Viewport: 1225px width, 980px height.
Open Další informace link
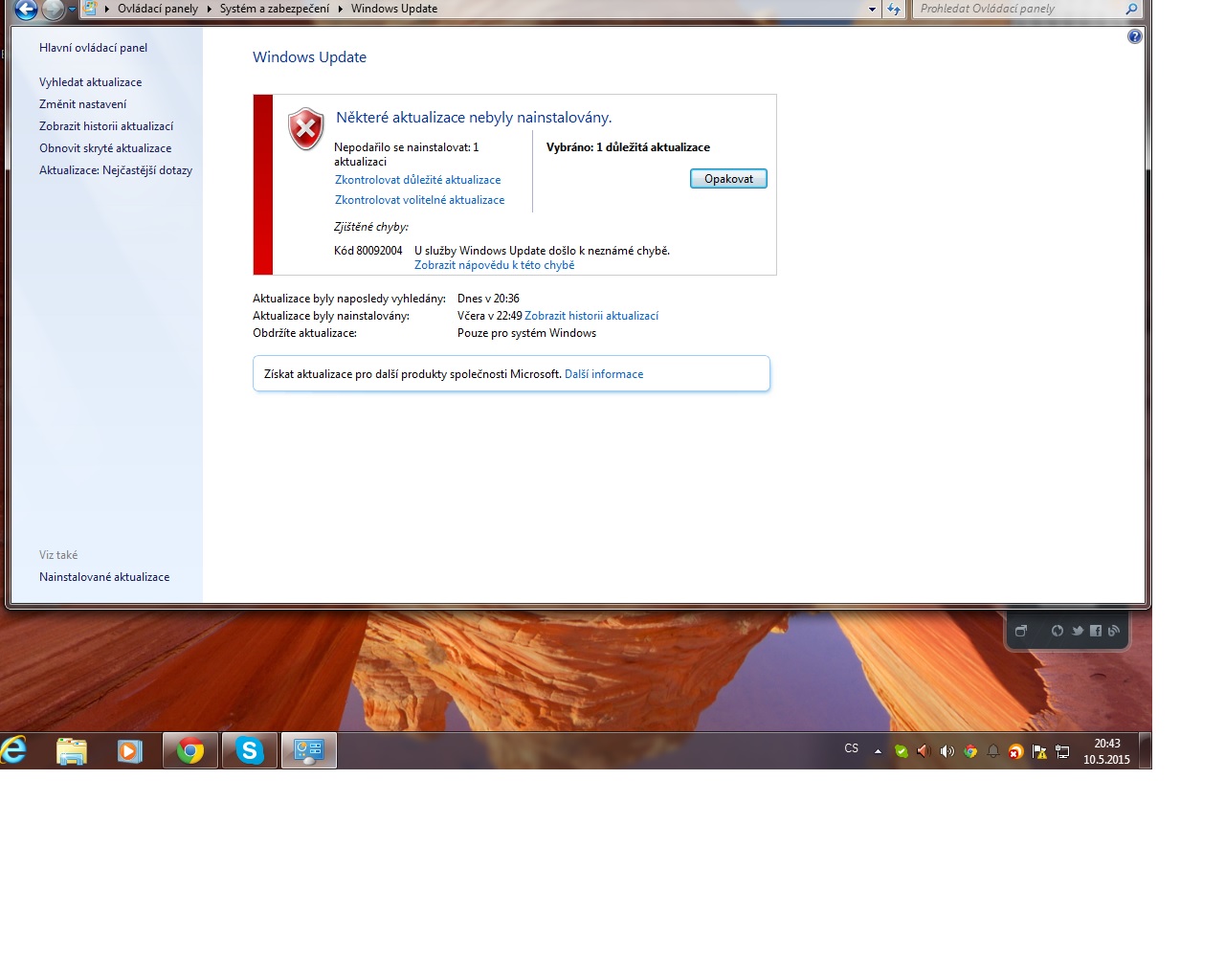tap(604, 374)
